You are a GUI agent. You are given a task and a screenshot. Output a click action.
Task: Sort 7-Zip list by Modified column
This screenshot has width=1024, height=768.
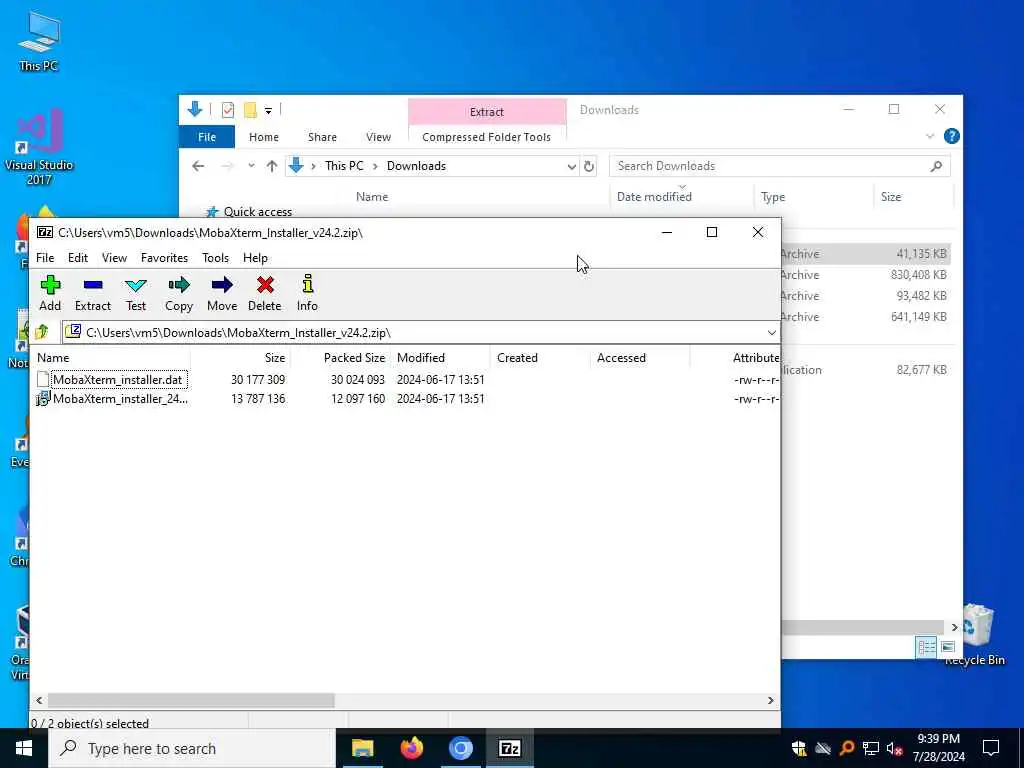coord(440,358)
